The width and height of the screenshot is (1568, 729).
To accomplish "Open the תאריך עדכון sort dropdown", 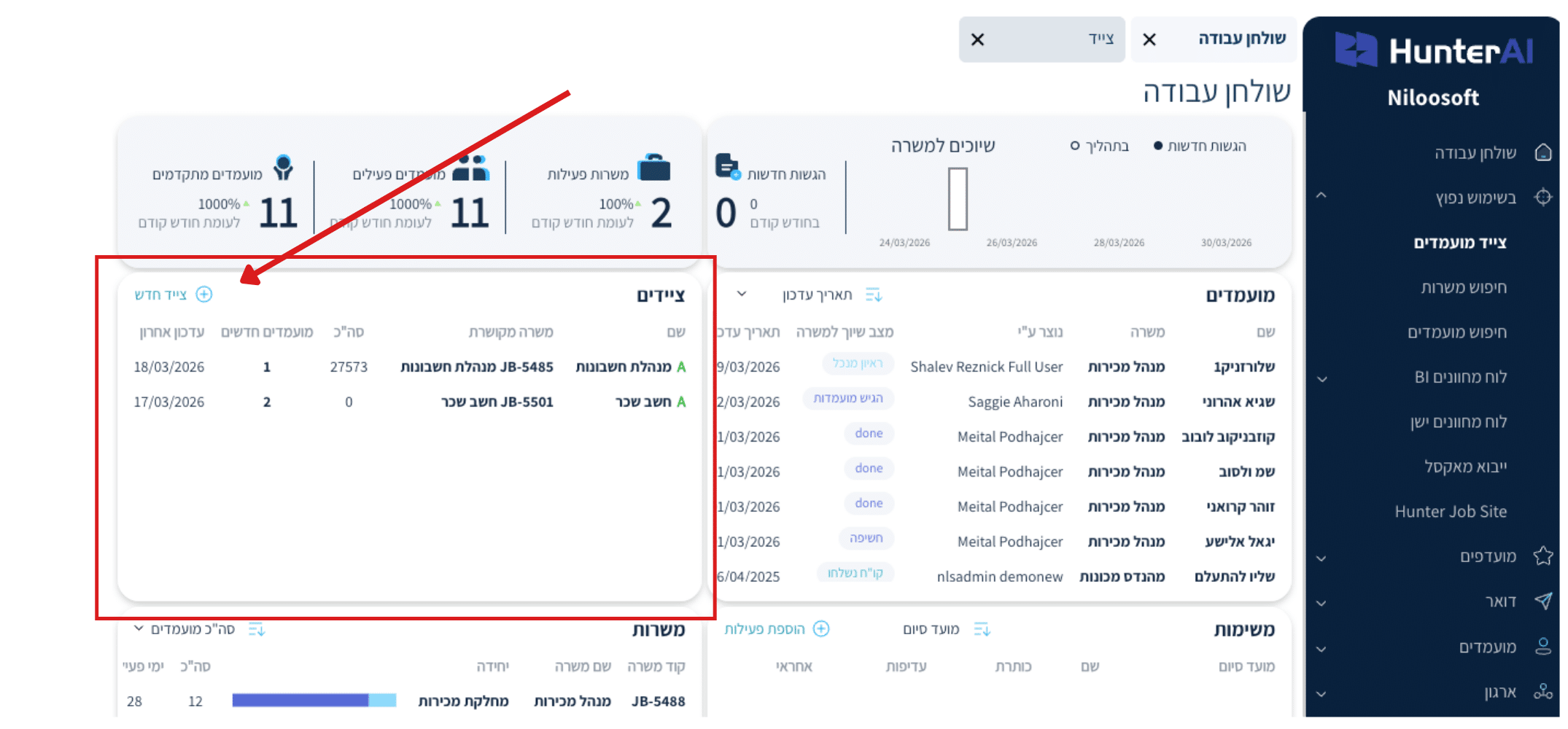I will 742,294.
